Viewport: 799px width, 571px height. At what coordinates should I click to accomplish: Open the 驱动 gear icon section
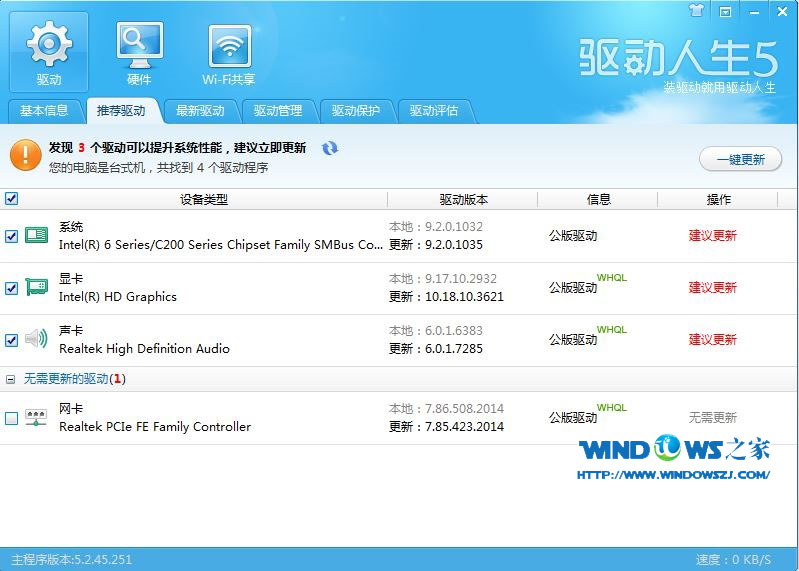49,52
